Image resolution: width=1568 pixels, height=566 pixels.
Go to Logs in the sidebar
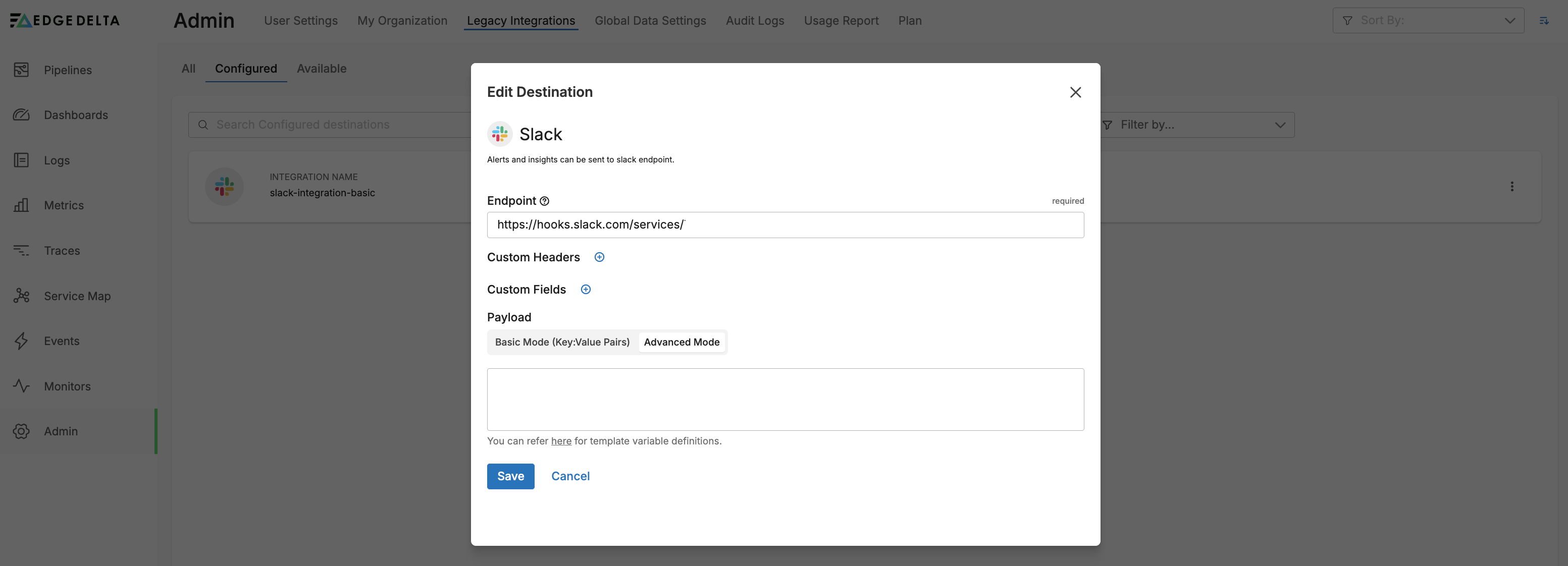57,160
